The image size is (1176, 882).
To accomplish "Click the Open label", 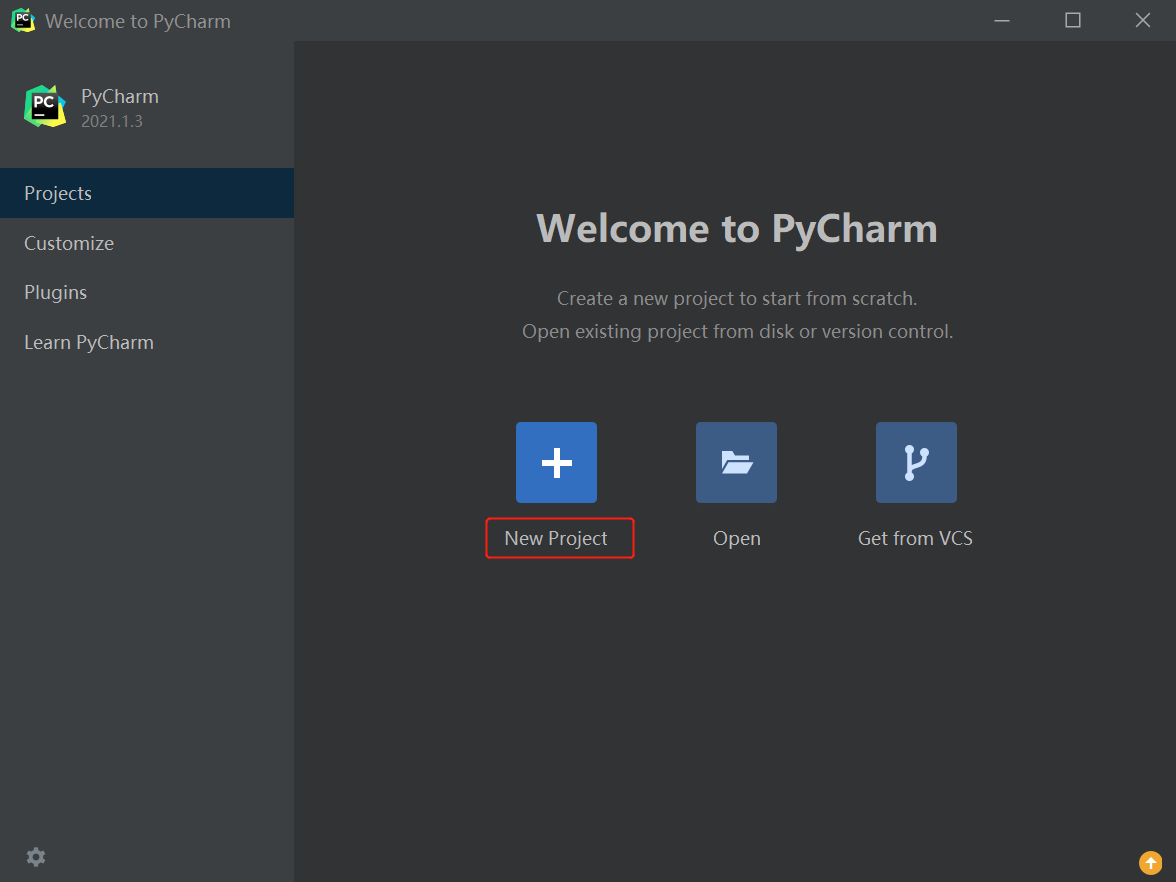I will coord(736,538).
